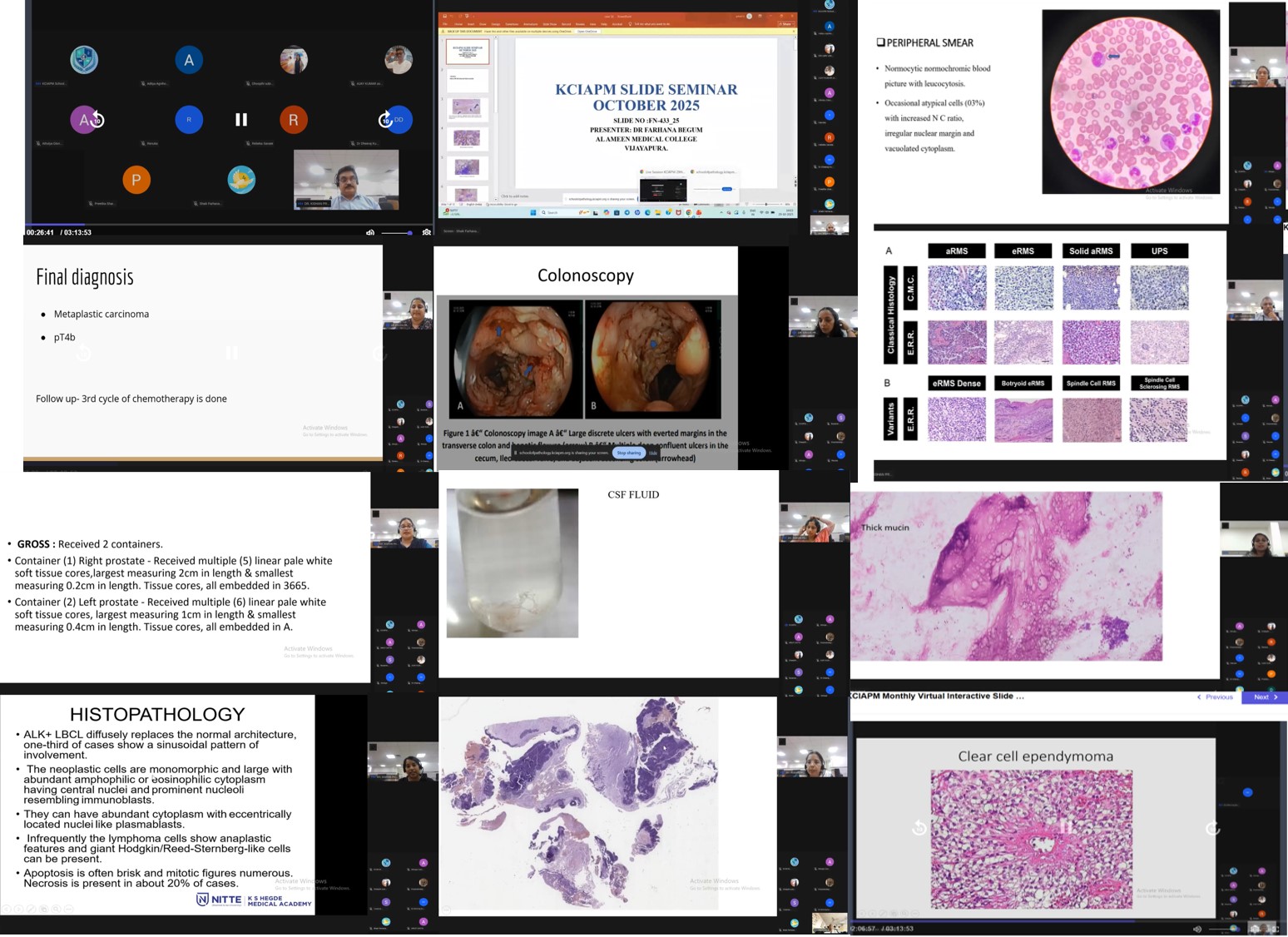Image resolution: width=1288 pixels, height=937 pixels.
Task: Adjust the top-left video volume slider
Action: click(398, 233)
